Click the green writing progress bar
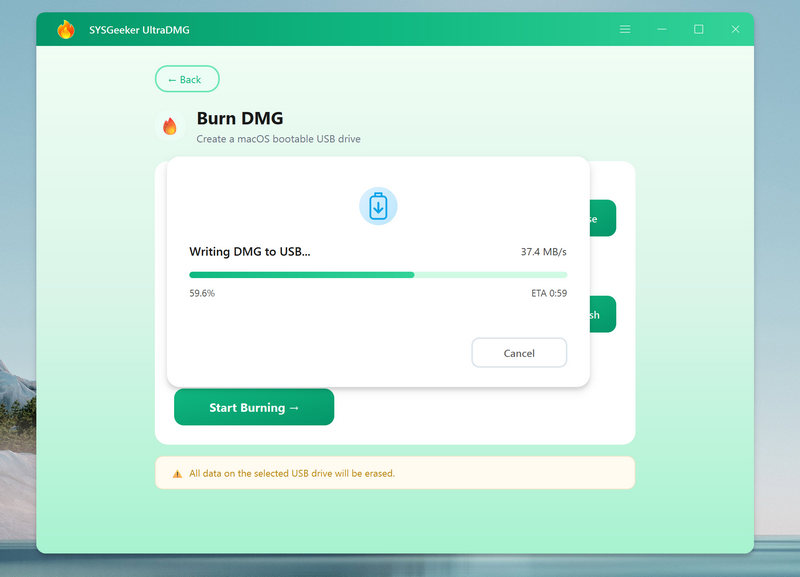Viewport: 800px width, 577px height. pyautogui.click(x=301, y=274)
